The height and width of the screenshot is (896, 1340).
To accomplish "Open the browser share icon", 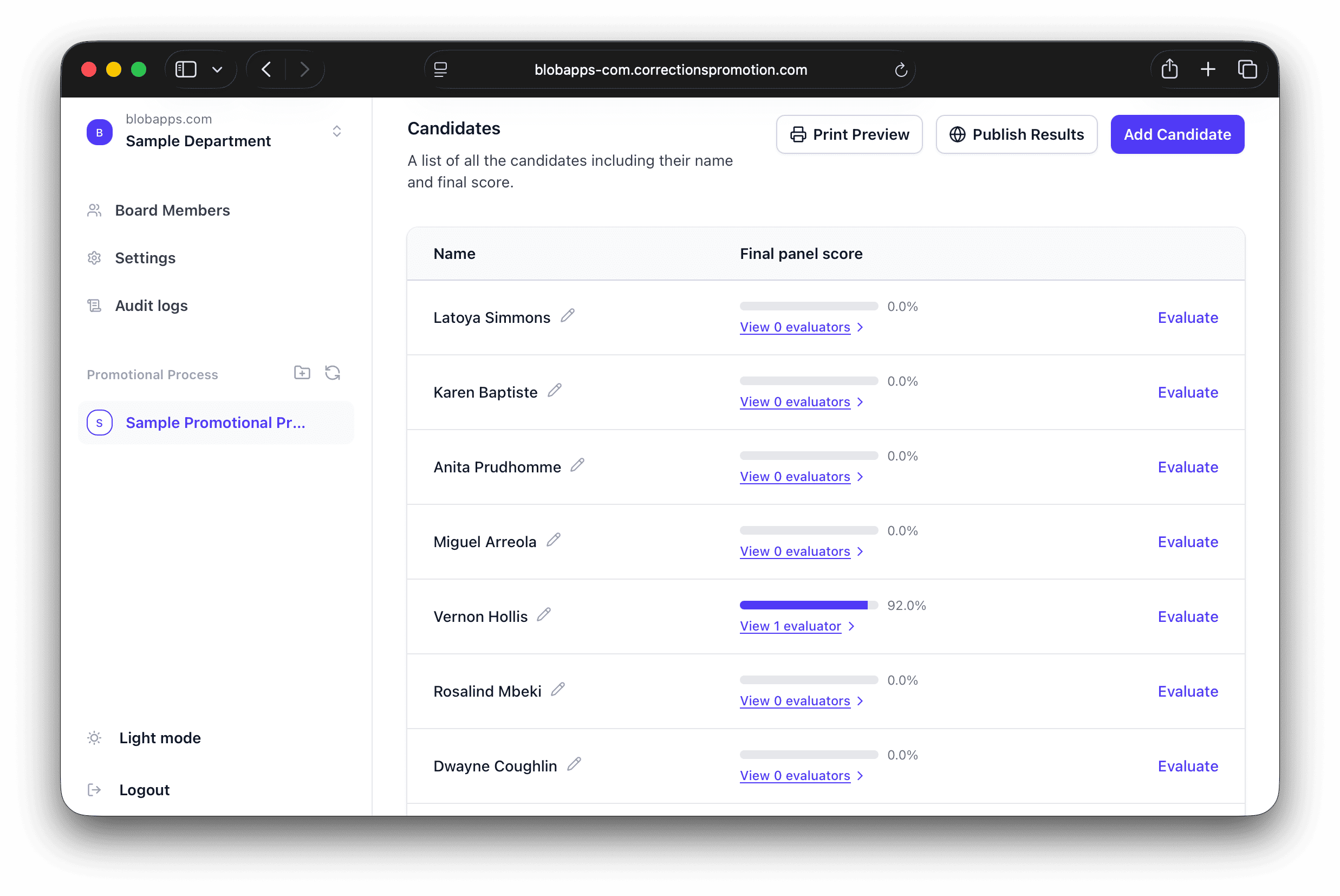I will [1169, 69].
